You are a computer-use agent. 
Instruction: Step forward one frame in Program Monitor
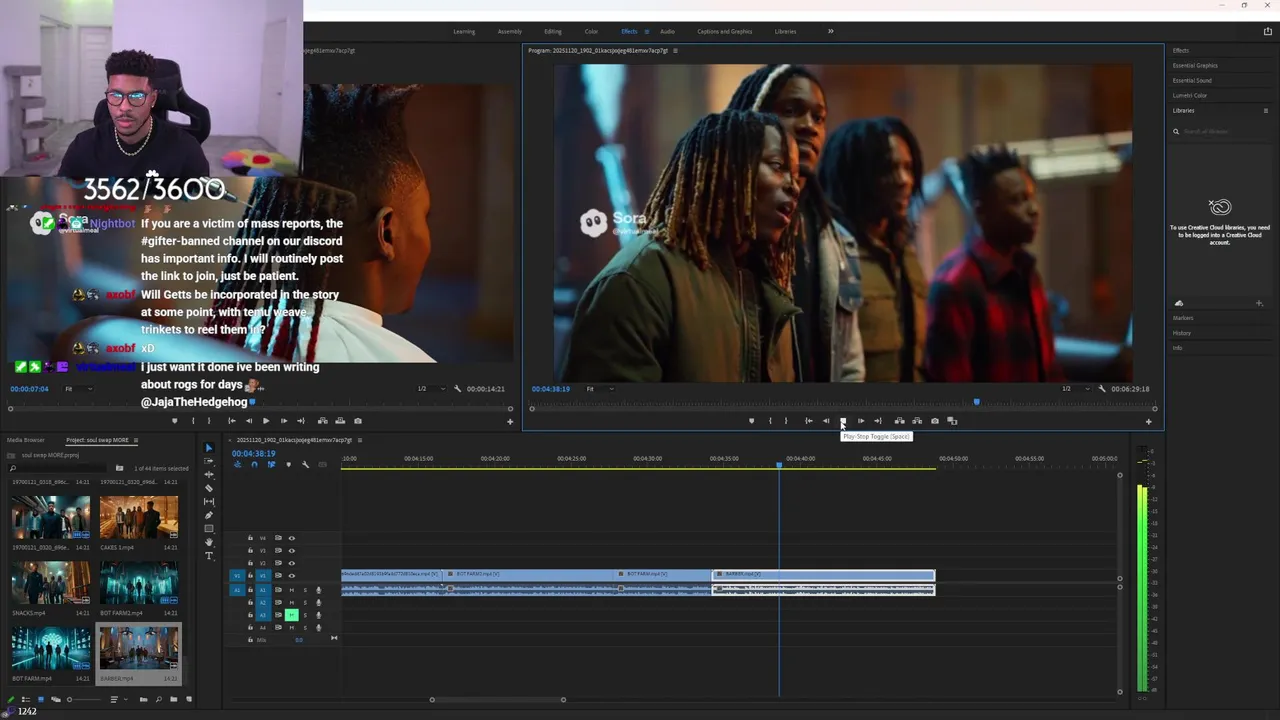pyautogui.click(x=861, y=421)
